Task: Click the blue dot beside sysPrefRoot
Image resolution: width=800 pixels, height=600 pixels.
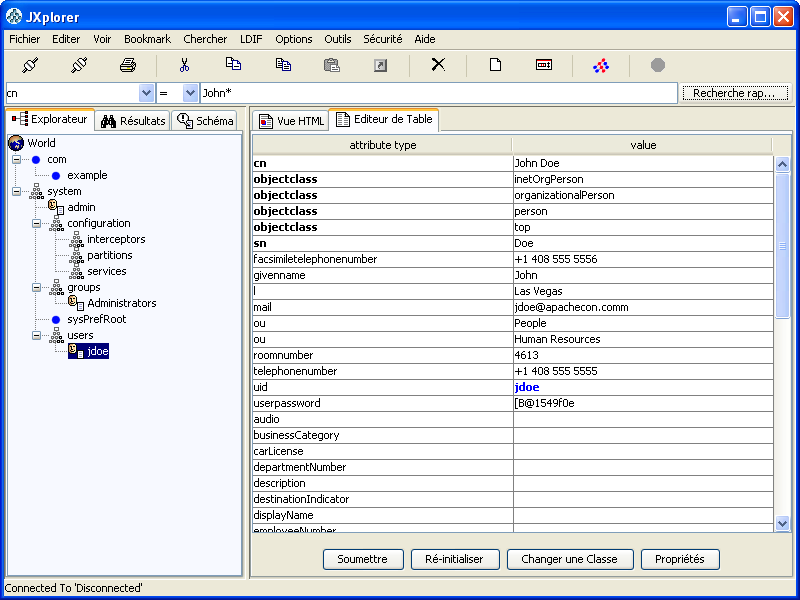Action: coord(56,319)
